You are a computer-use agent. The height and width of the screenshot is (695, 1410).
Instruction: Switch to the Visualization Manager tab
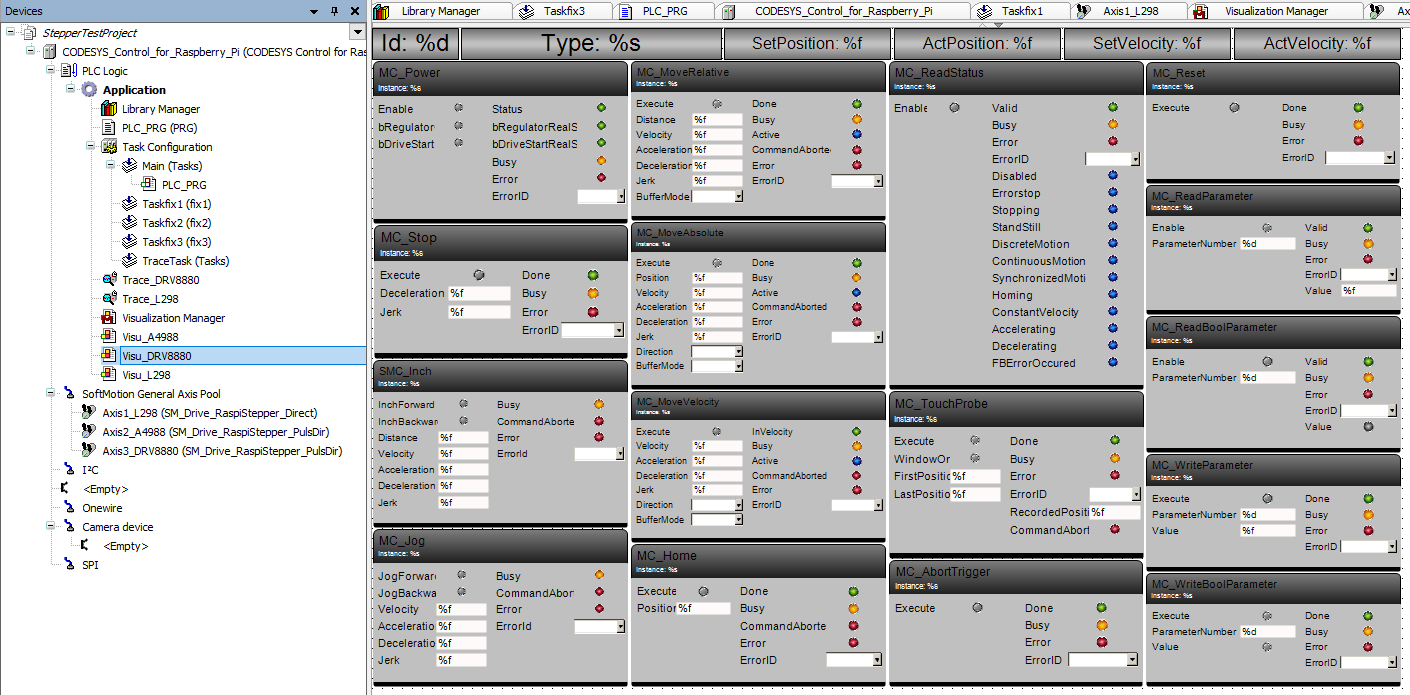point(1276,11)
